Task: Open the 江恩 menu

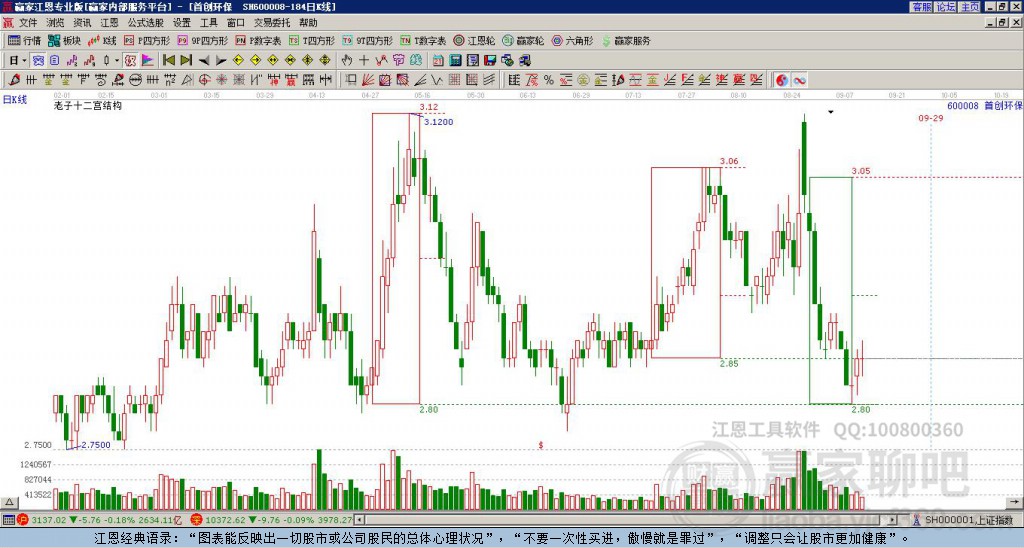Action: [109, 23]
